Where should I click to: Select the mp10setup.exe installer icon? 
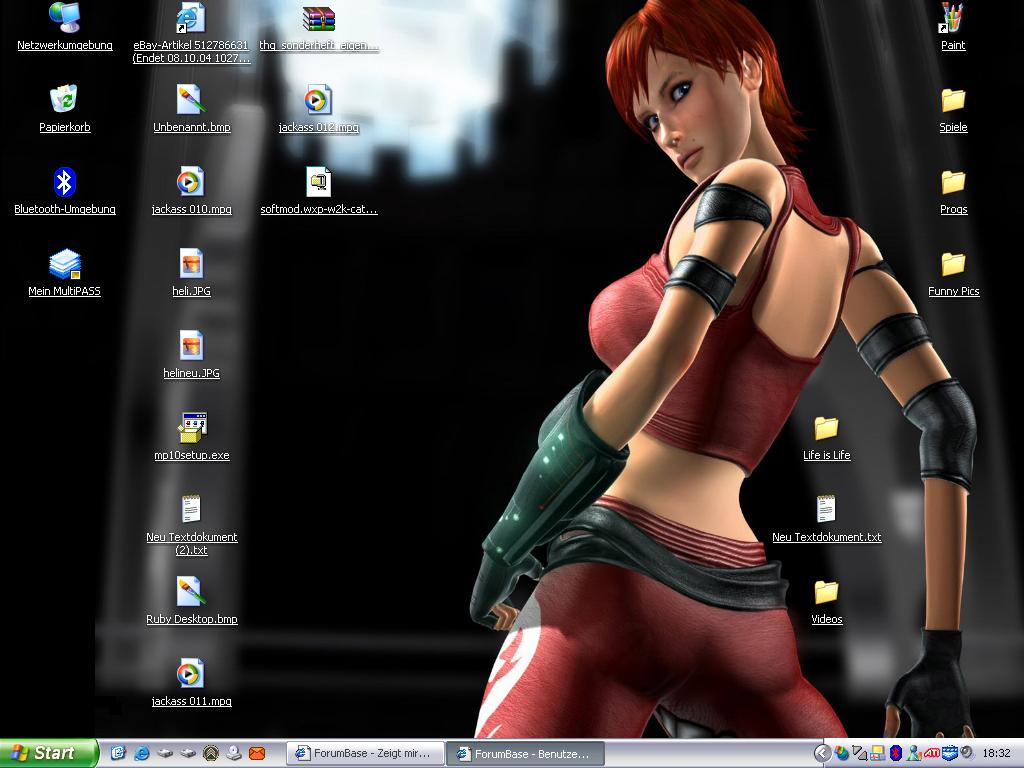coord(192,428)
